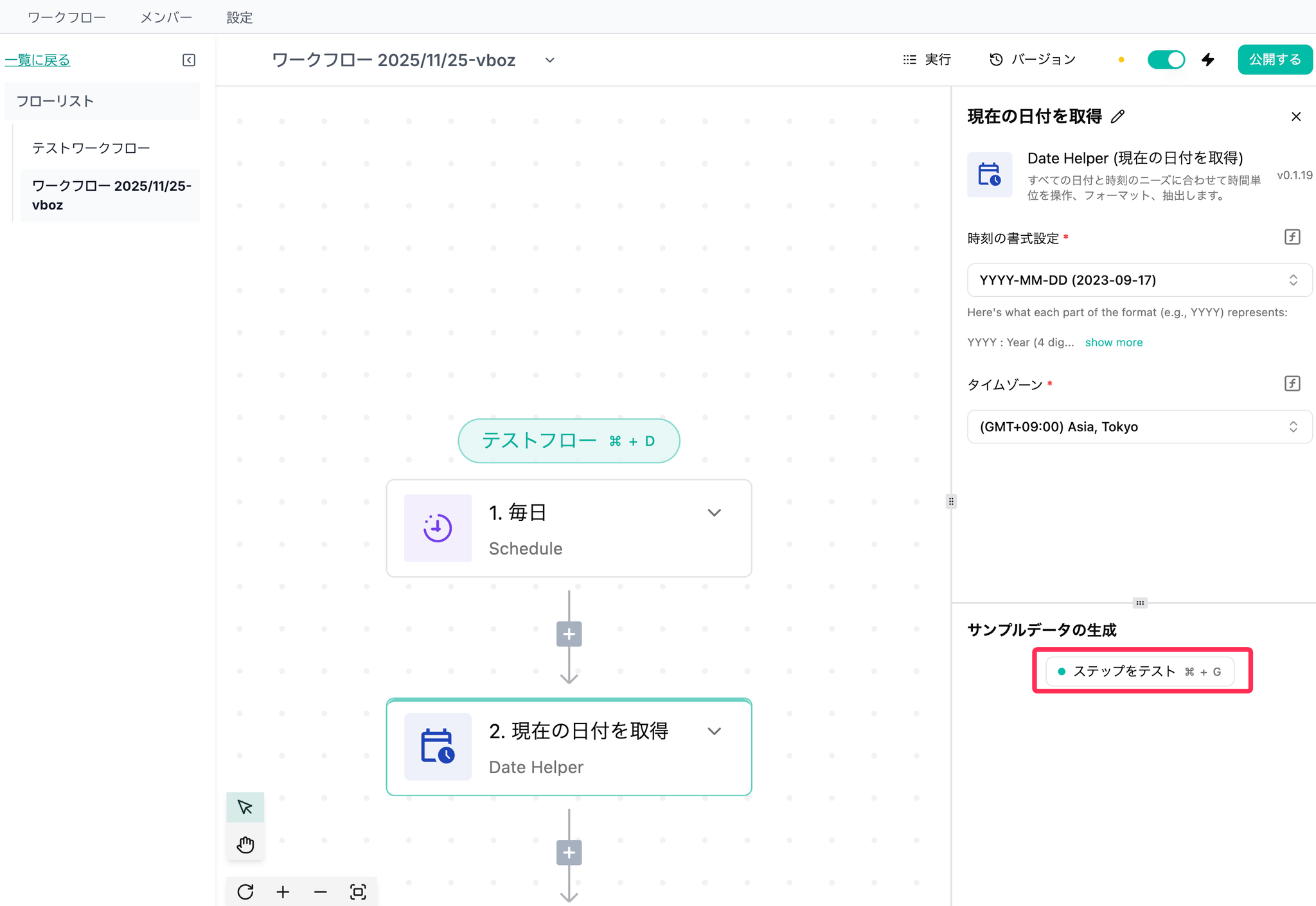Open the 設定 tab
This screenshot has height=906, width=1316.
click(240, 17)
